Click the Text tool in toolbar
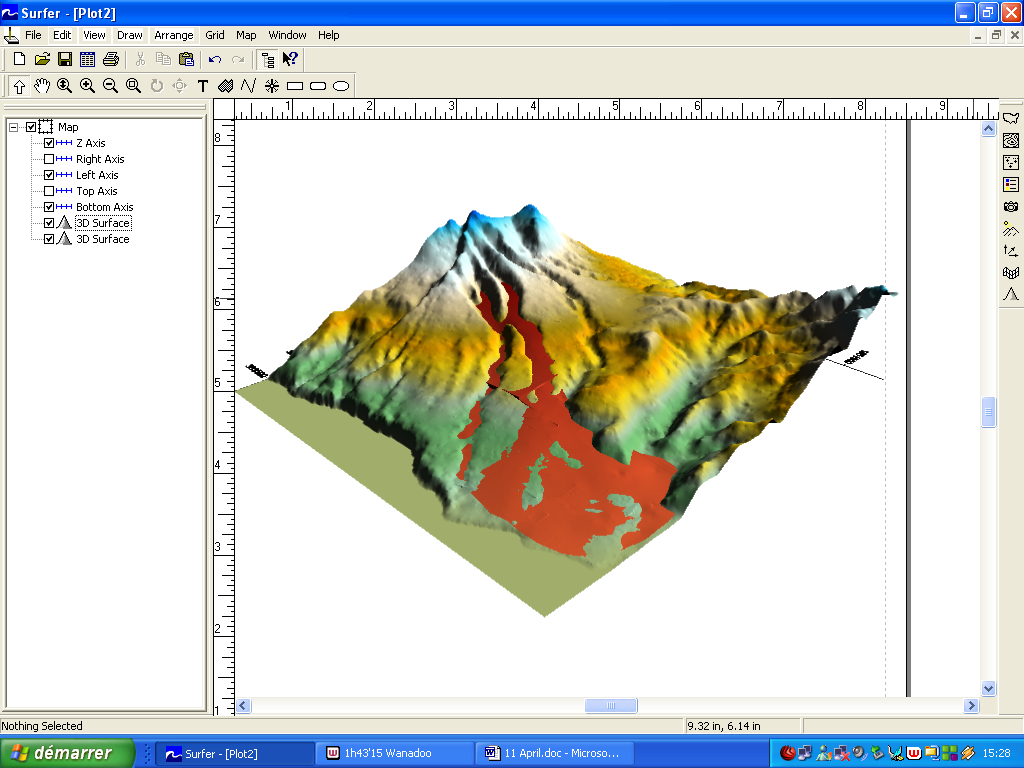Viewport: 1024px width, 768px height. pos(203,86)
